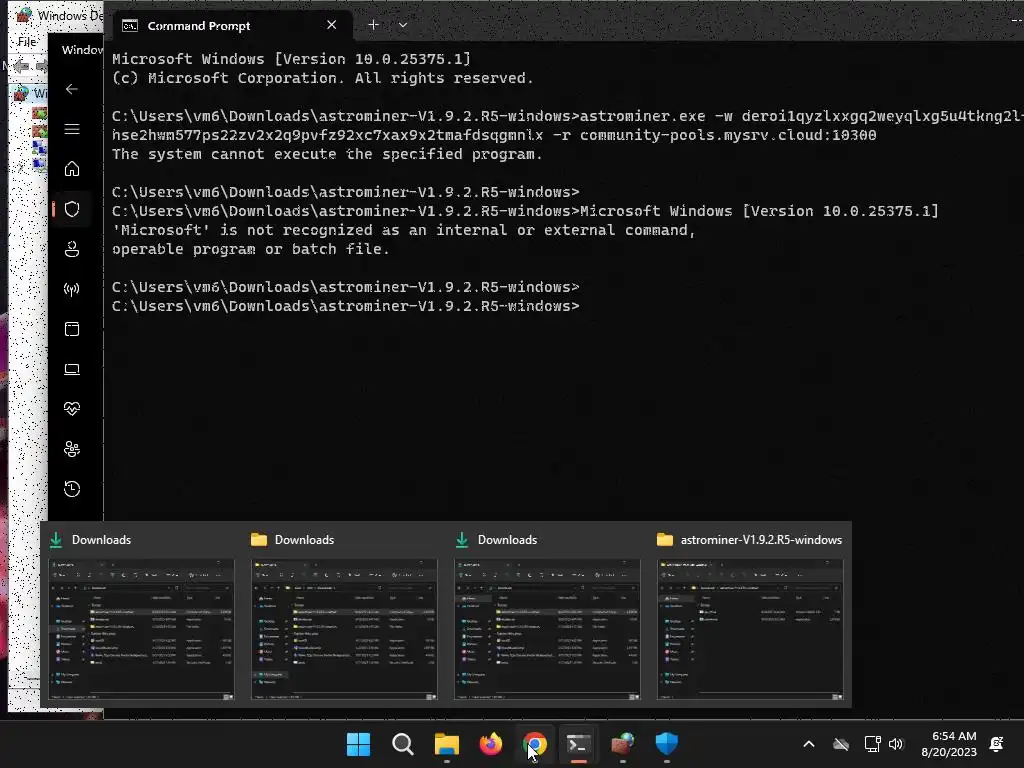Click 'operable program or batch file.' line
Viewport: 1024px width, 768px height.
pos(251,249)
